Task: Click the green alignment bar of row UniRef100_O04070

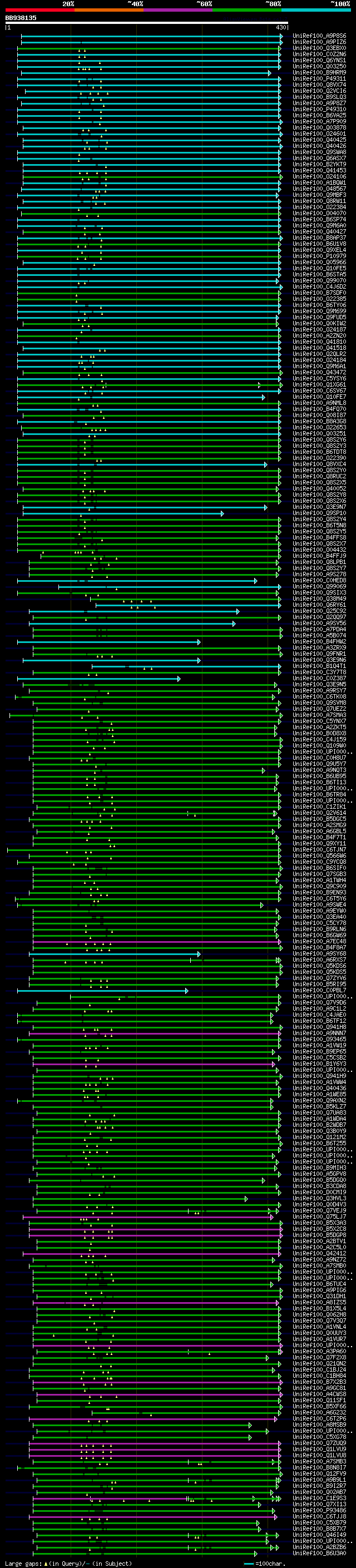Action: click(x=150, y=214)
